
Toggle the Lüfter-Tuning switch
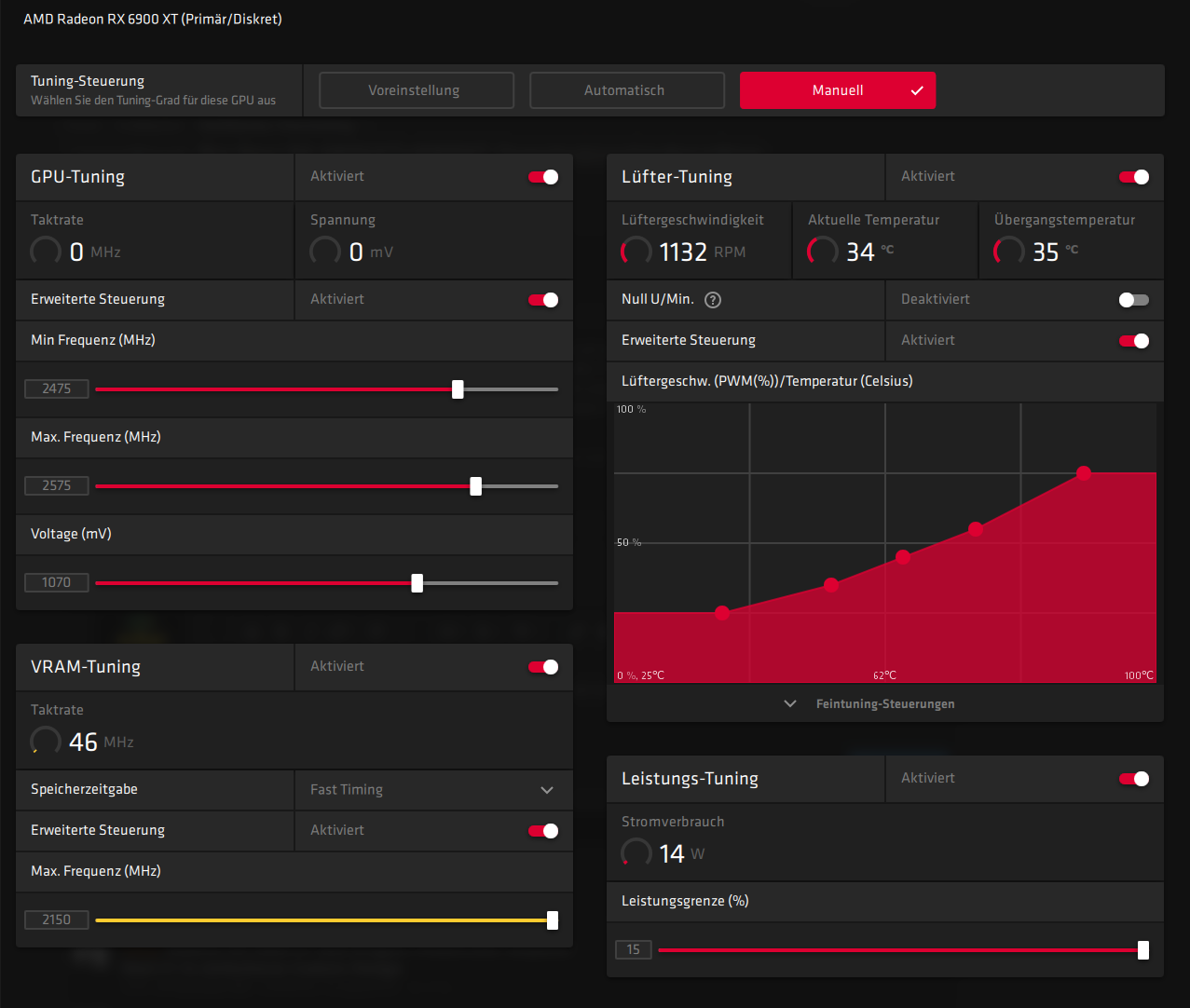[1134, 177]
